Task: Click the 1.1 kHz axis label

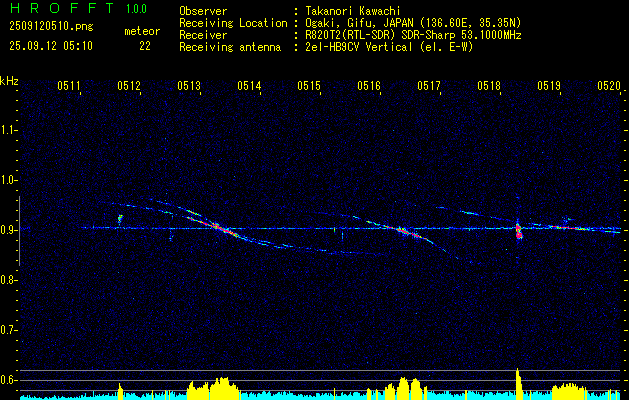Action: 9,130
